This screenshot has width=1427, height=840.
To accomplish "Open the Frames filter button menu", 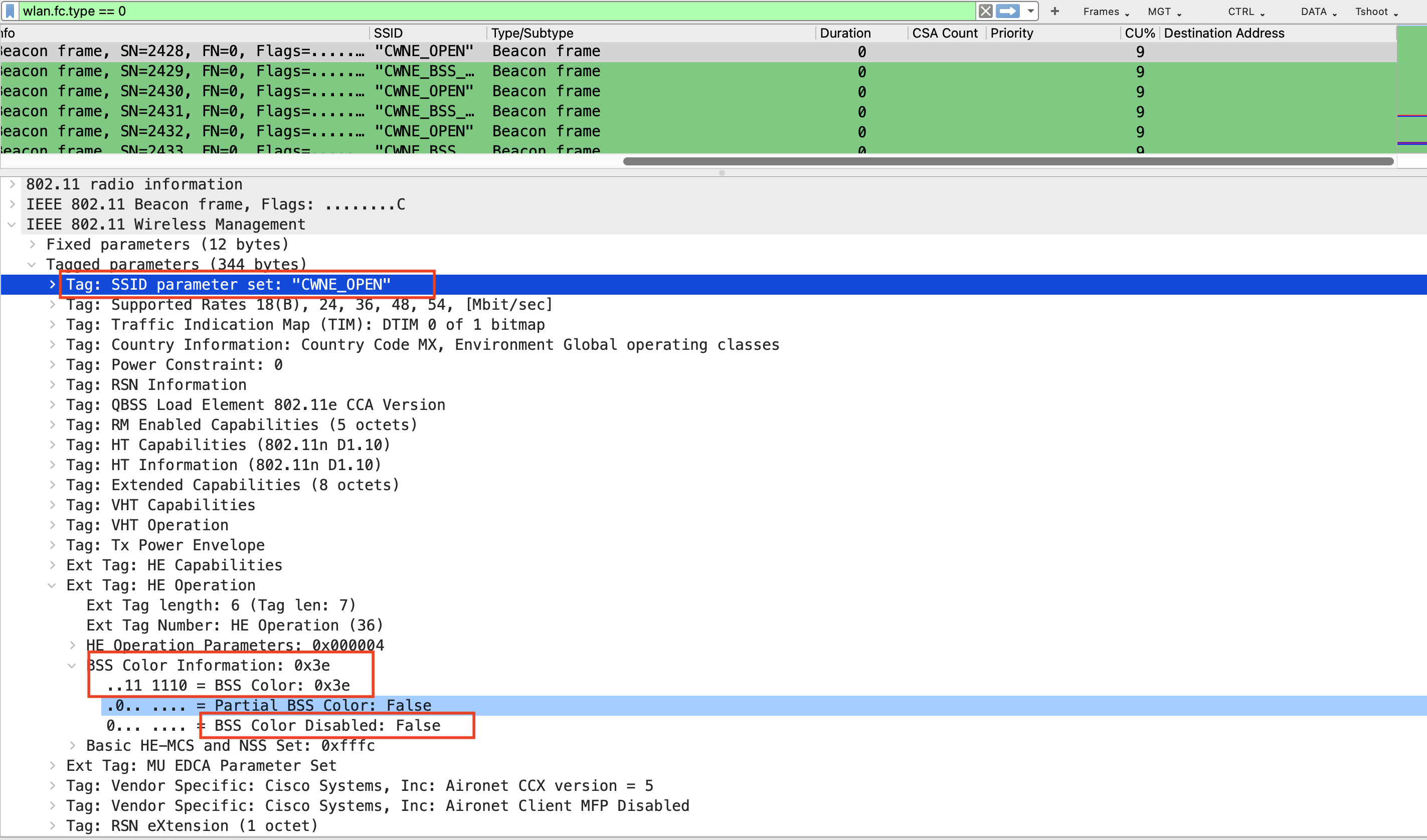I will tap(1103, 11).
